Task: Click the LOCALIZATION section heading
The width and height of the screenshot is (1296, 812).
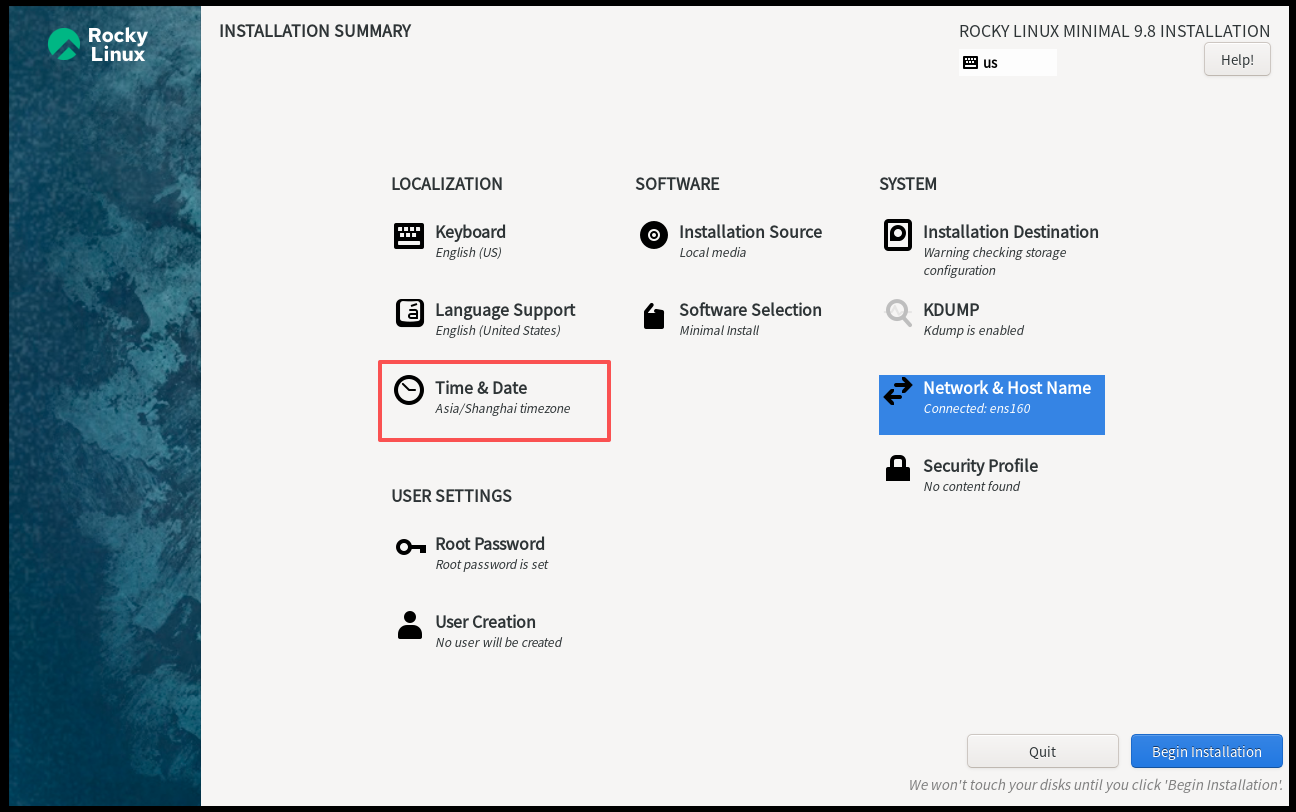Action: [x=447, y=184]
